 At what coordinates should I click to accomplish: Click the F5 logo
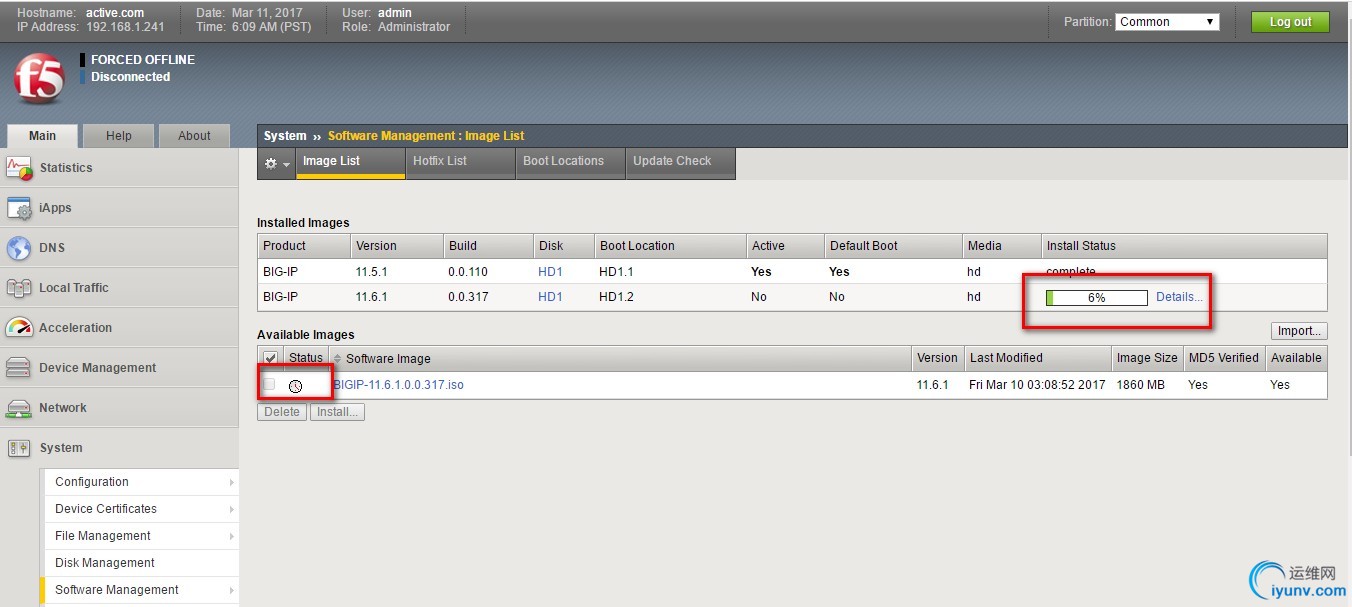pos(39,79)
